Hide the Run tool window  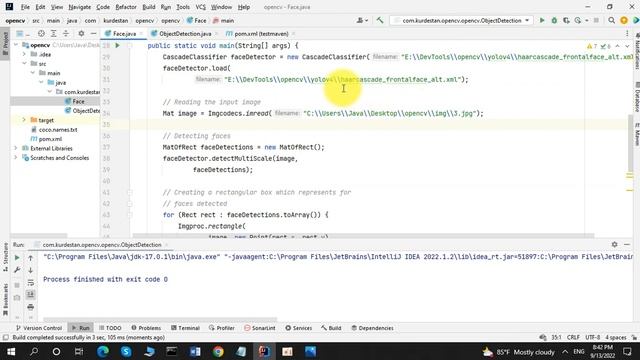[627, 244]
